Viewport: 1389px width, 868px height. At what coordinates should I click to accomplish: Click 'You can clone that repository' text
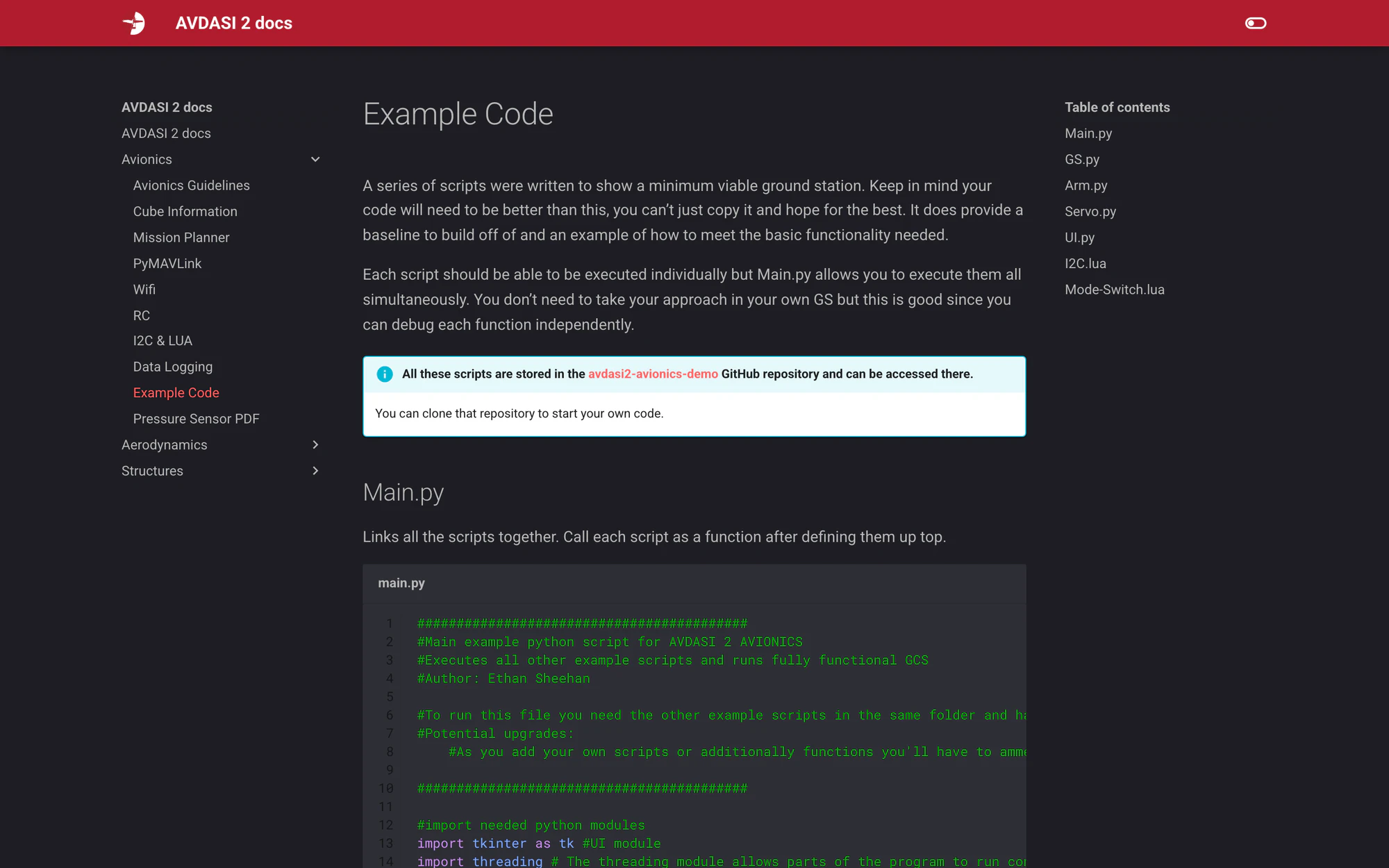[519, 414]
